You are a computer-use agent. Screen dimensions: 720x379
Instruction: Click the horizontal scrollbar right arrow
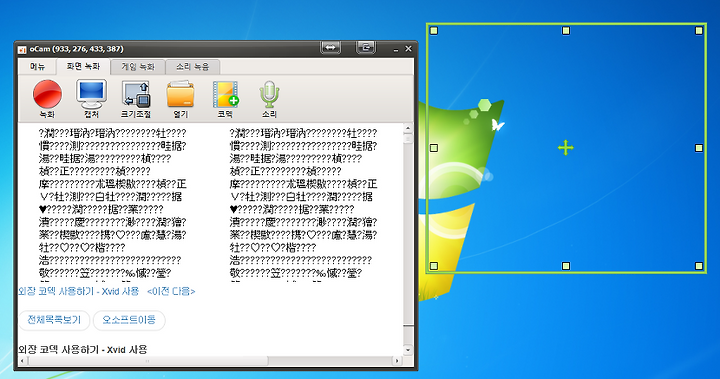pyautogui.click(x=398, y=361)
